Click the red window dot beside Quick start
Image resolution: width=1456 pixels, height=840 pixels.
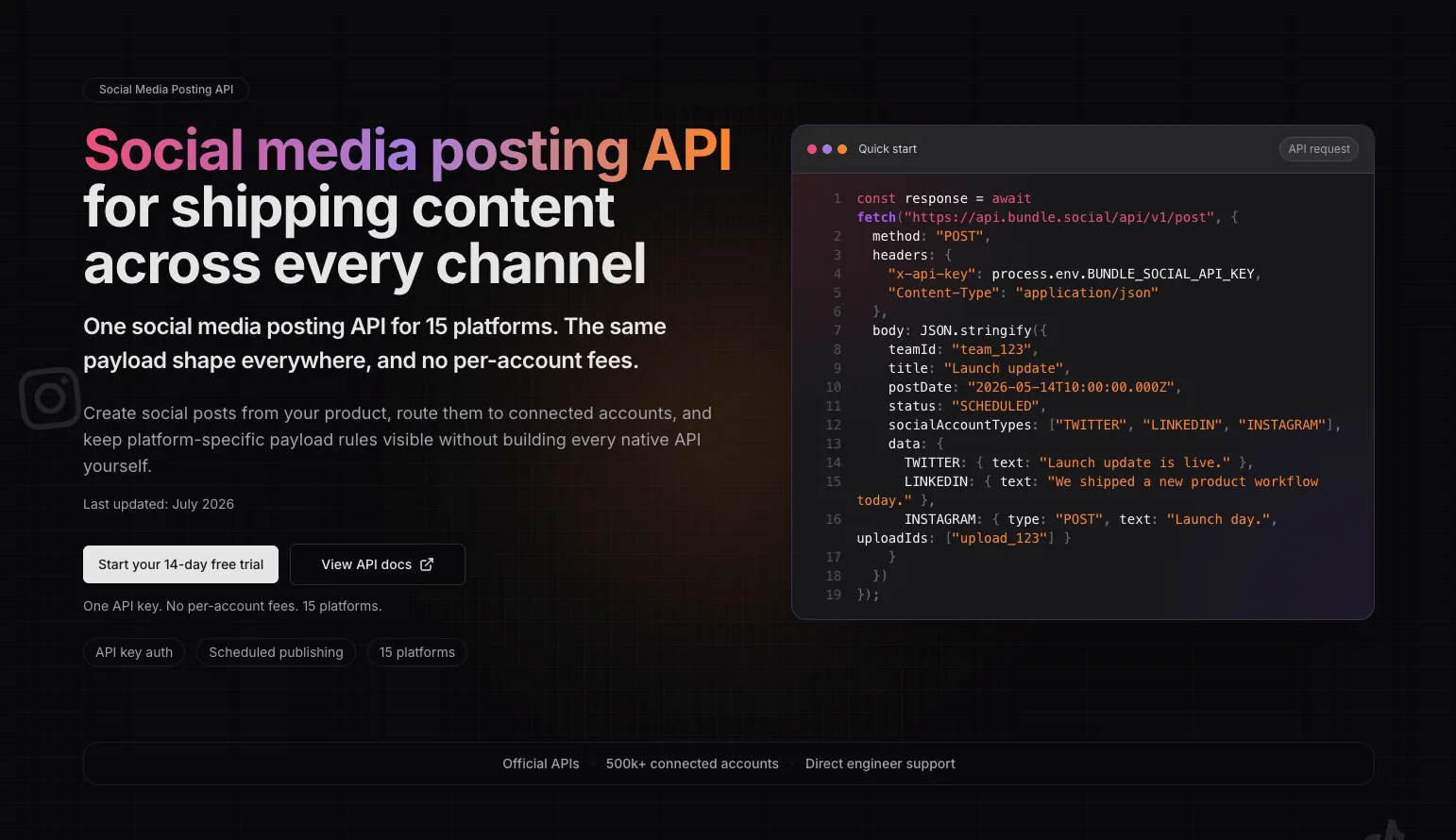812,149
